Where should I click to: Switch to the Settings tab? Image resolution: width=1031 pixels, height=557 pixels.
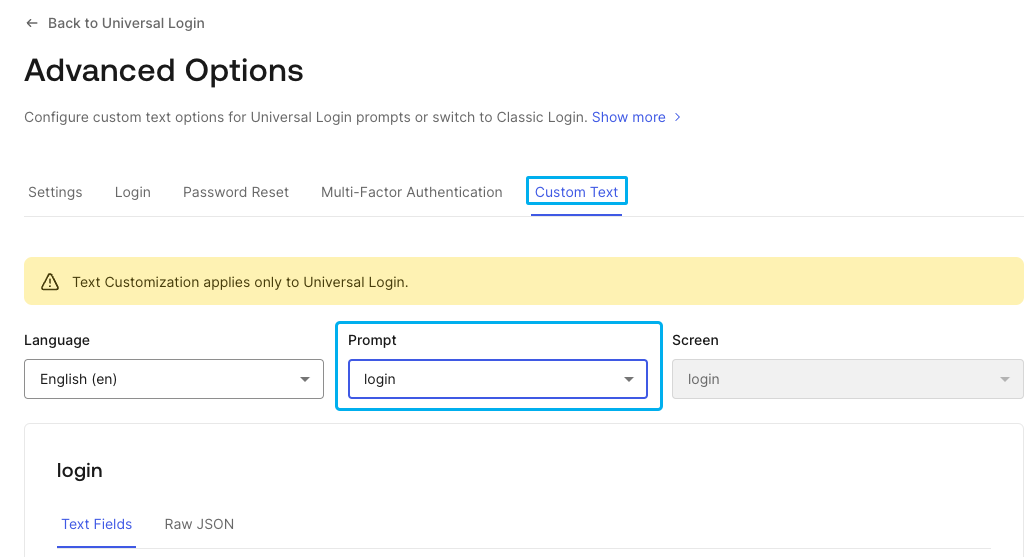tap(55, 192)
